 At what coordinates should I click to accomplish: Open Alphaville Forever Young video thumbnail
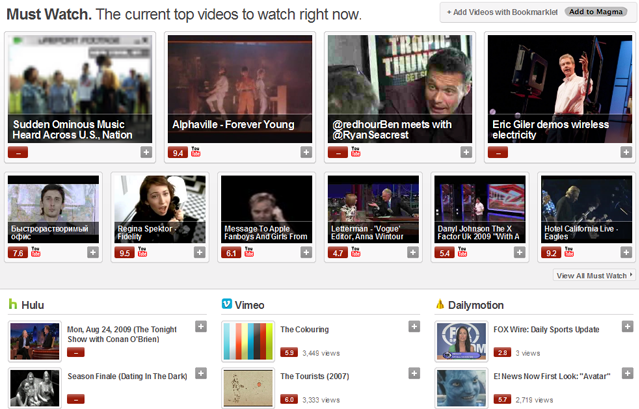point(240,89)
